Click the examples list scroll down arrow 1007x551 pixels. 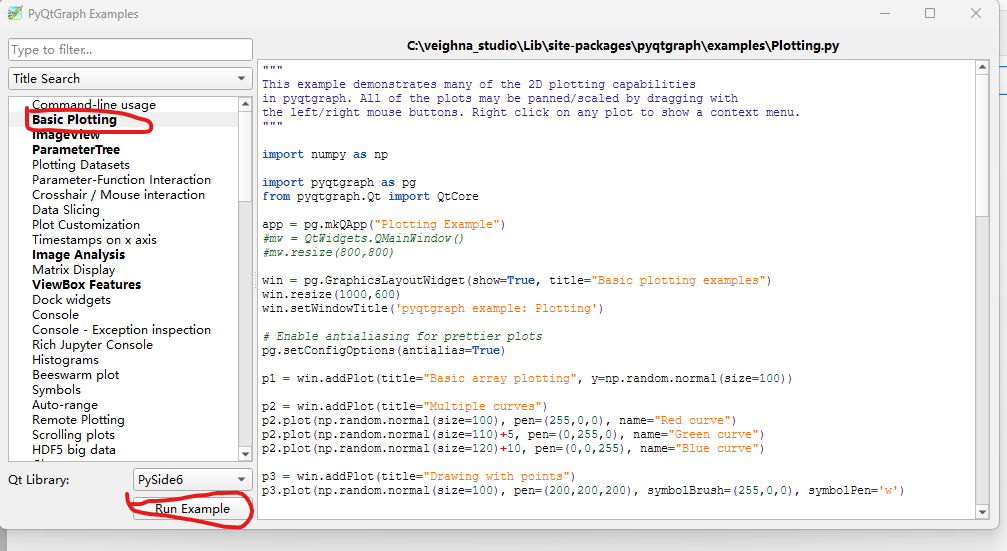click(245, 454)
